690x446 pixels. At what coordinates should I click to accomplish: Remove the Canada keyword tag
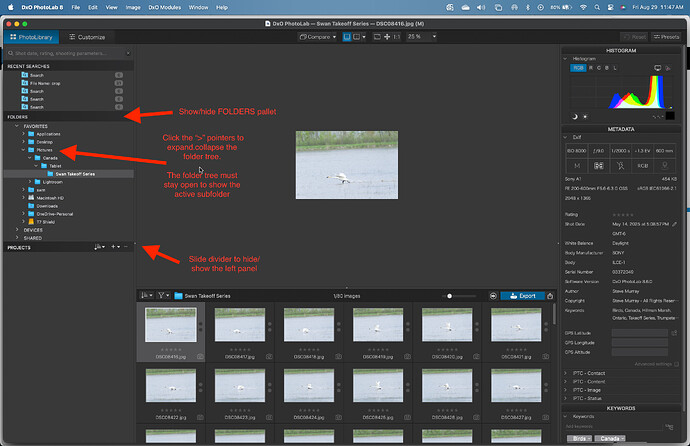623,439
